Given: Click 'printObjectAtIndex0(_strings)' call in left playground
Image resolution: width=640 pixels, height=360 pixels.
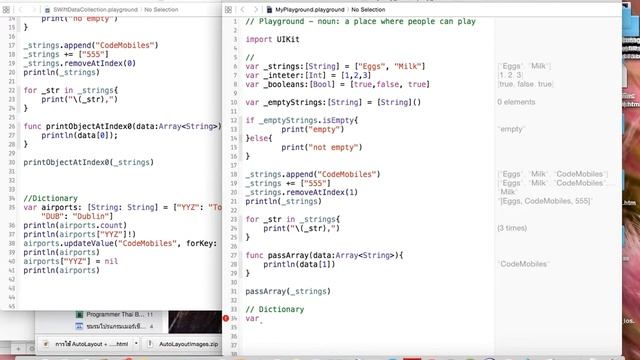Looking at the screenshot, I should [x=89, y=162].
